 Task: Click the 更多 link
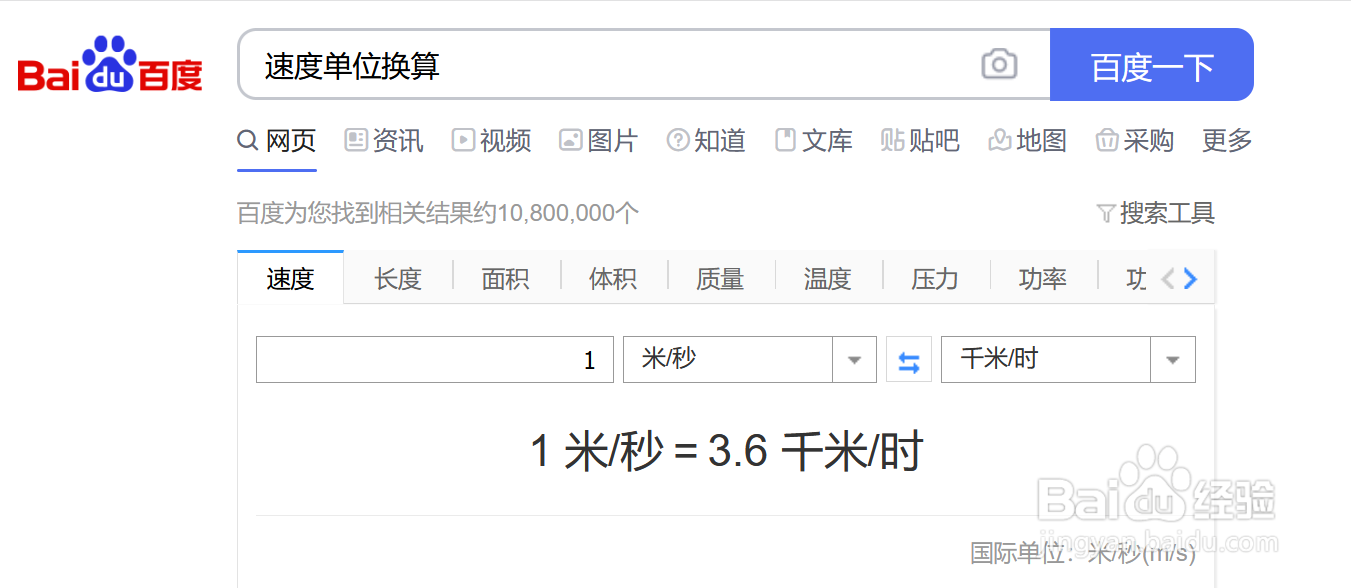[x=1227, y=141]
